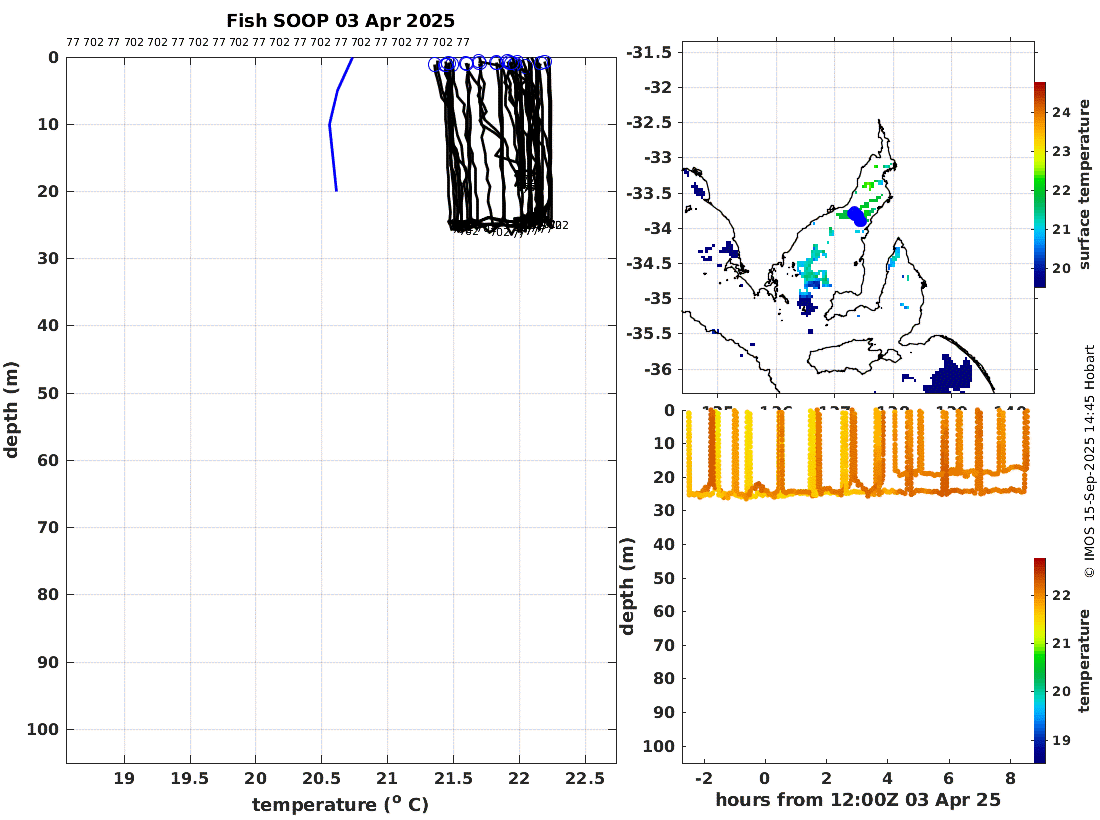This screenshot has height=820, width=1100.
Task: Click the '-31.5' latitude tick label
Action: [x=649, y=53]
